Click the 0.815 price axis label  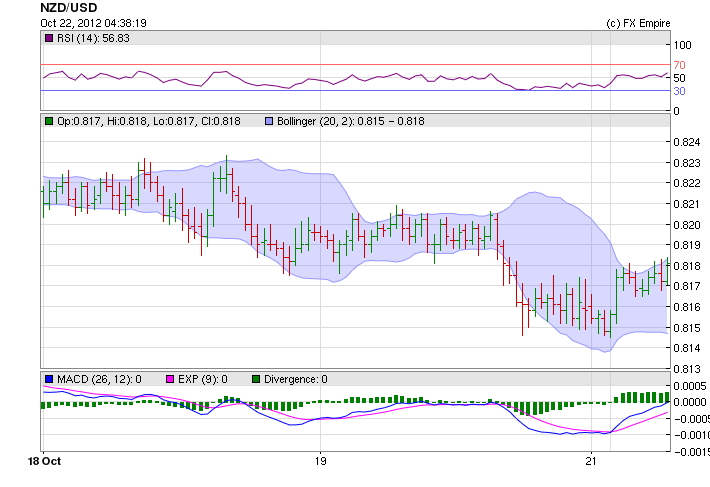coord(687,328)
